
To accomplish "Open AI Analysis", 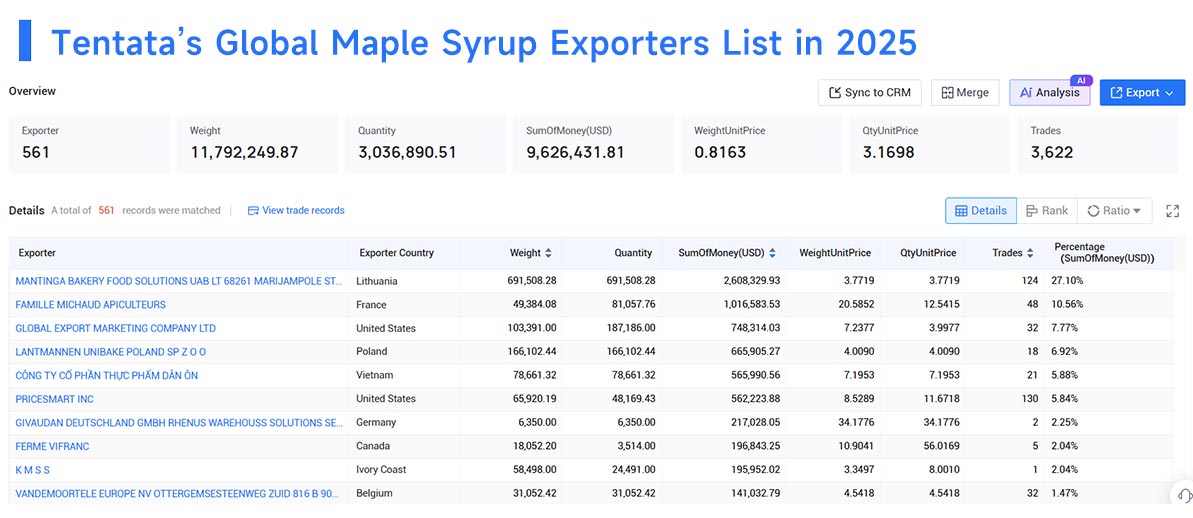I will tap(1049, 93).
